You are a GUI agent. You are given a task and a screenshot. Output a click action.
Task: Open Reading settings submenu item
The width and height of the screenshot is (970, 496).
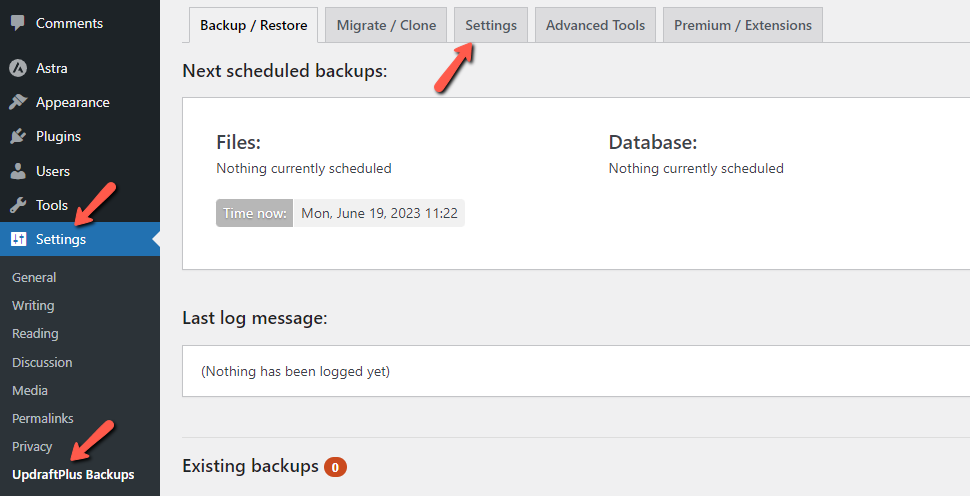[x=35, y=333]
